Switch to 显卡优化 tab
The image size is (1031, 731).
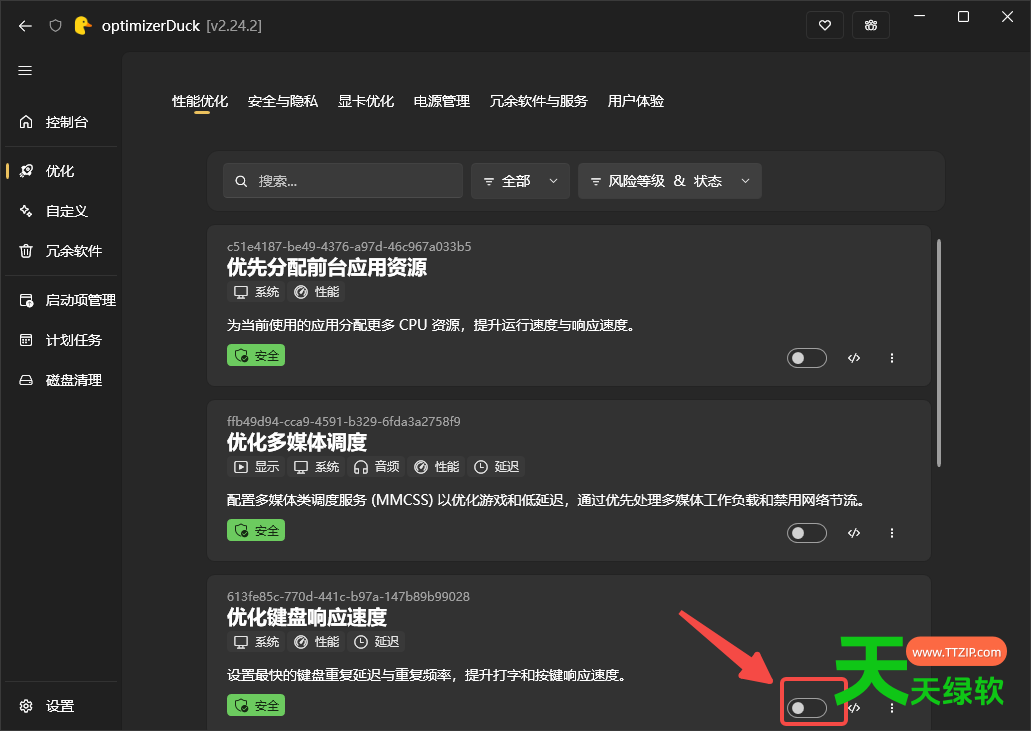click(x=366, y=101)
